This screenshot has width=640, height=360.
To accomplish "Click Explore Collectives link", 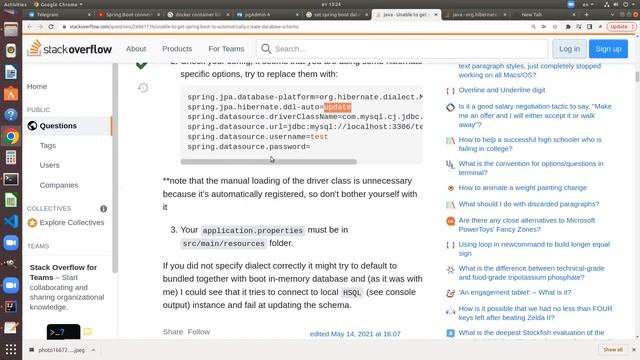I will click(x=72, y=222).
